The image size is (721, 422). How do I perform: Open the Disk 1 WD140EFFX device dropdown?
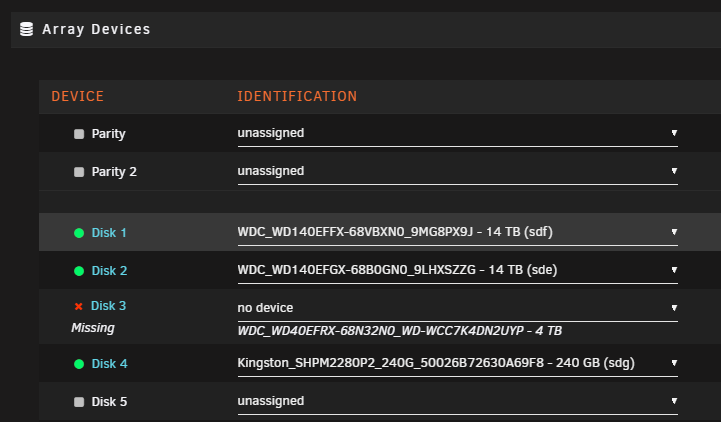458,232
